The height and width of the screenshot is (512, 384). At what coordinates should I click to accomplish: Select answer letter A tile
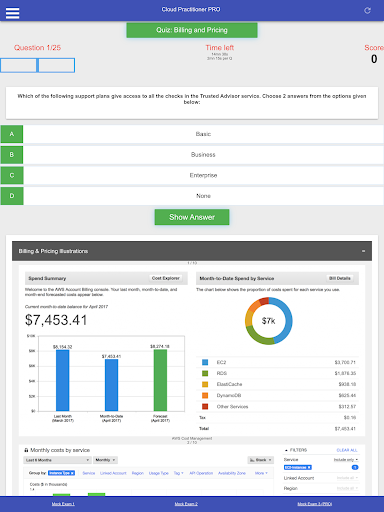click(x=12, y=134)
